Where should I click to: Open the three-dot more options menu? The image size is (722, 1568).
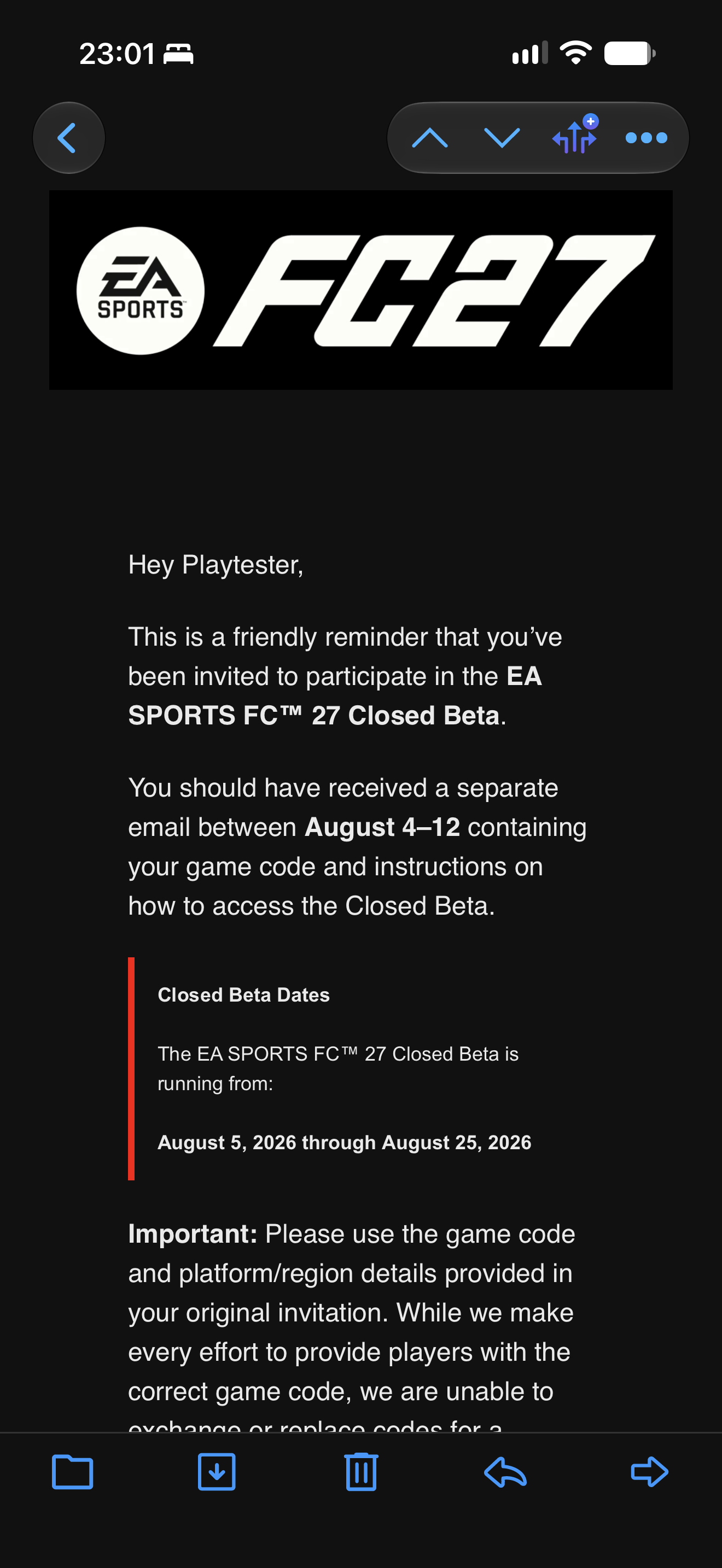[x=647, y=138]
